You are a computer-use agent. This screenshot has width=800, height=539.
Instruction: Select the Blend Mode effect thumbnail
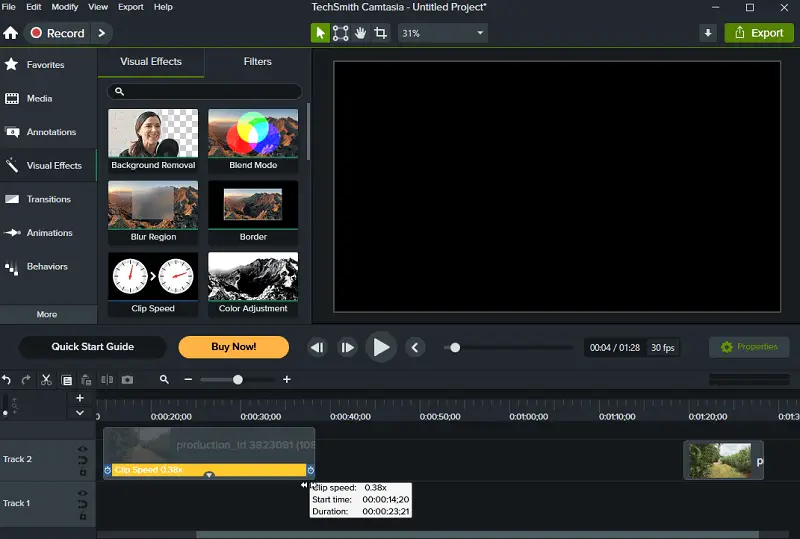(253, 140)
